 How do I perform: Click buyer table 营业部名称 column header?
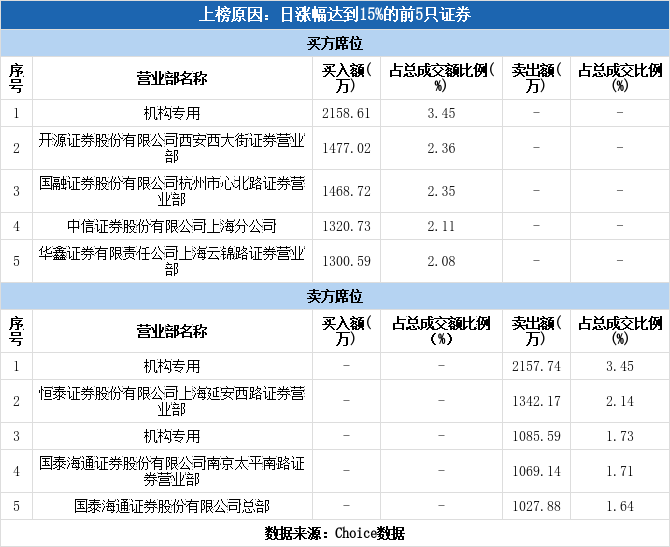[172, 79]
